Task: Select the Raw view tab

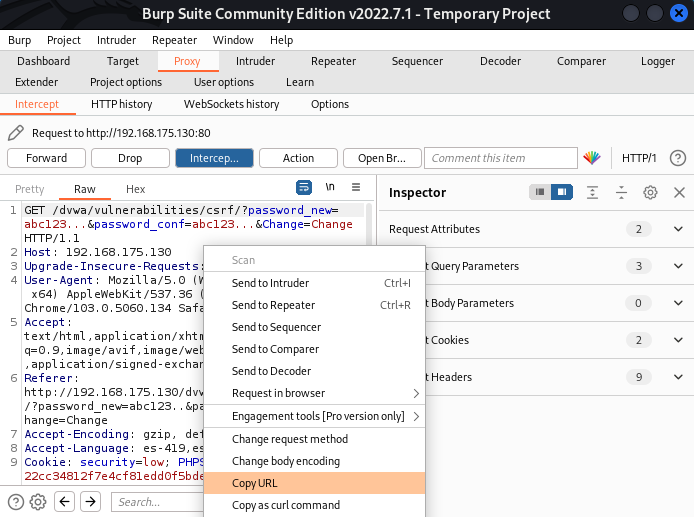Action: 85,189
